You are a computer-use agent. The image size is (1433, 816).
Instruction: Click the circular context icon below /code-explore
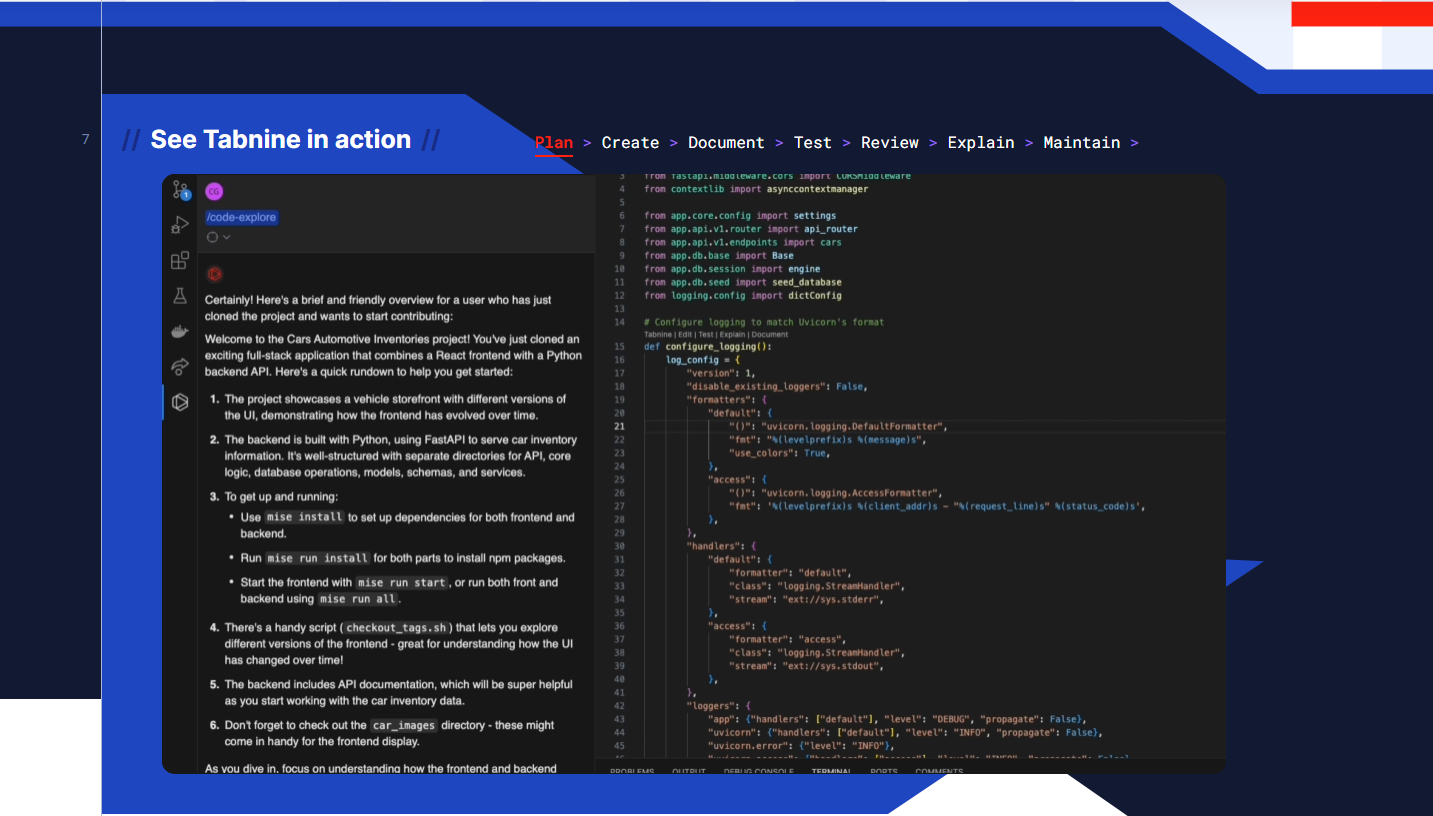[212, 237]
